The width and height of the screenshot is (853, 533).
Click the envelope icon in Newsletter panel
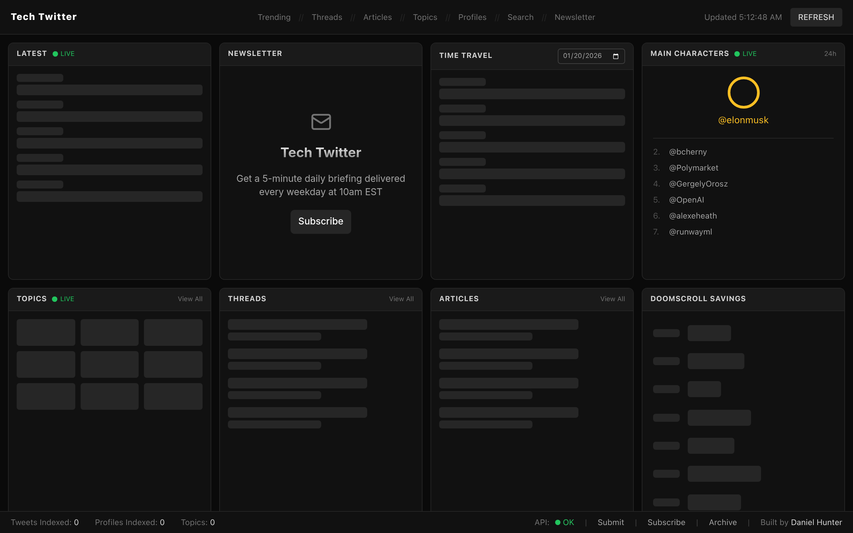pos(320,122)
